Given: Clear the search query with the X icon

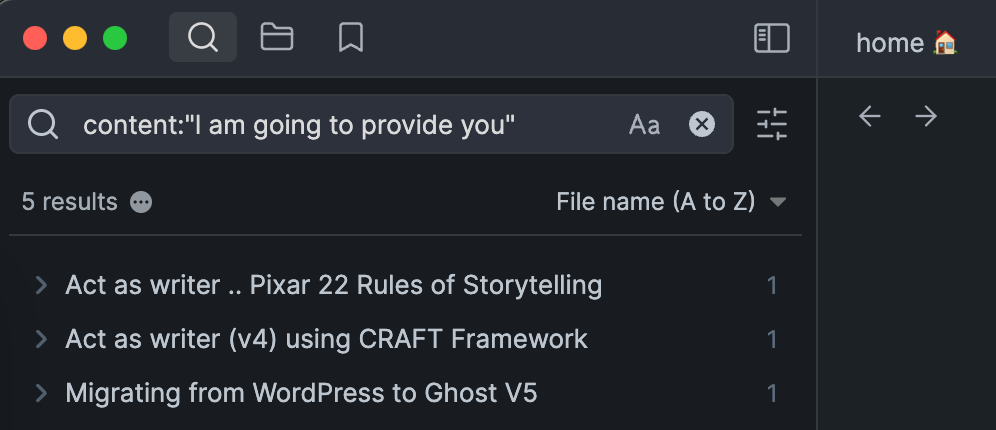Looking at the screenshot, I should coord(702,124).
